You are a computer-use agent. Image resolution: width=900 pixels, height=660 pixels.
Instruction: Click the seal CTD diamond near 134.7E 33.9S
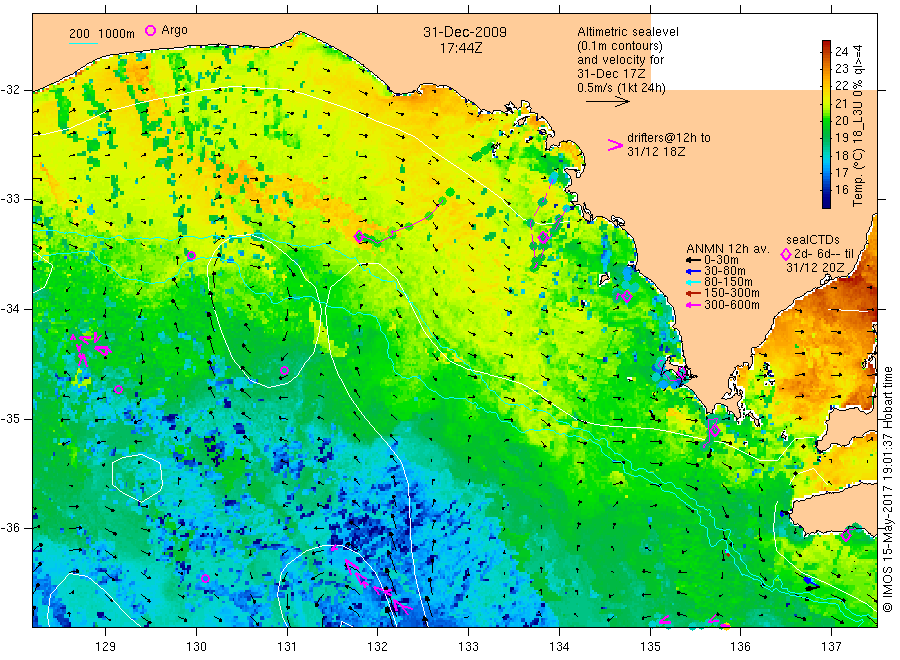pyautogui.click(x=627, y=296)
